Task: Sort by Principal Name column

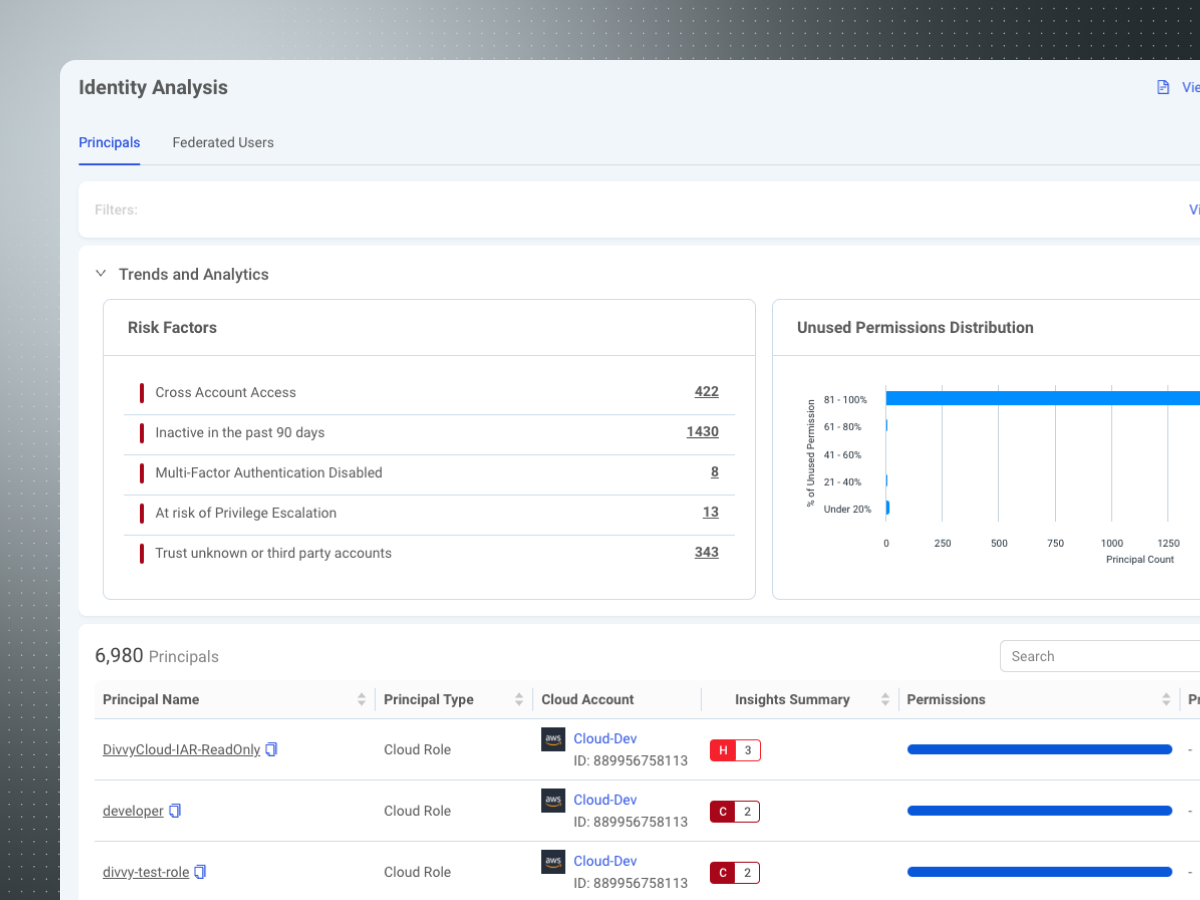Action: [361, 700]
